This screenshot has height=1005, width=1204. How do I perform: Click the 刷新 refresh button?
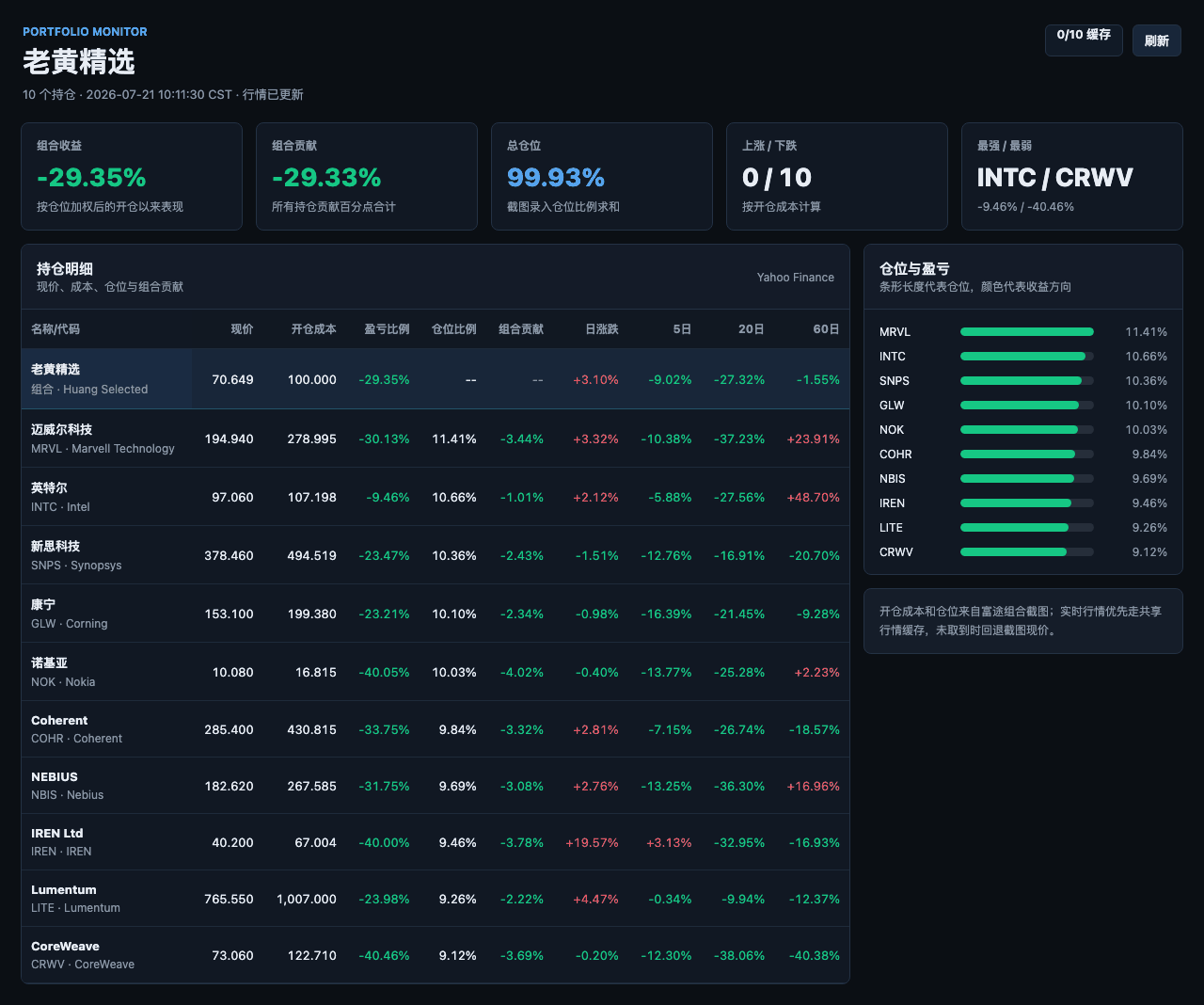[x=1157, y=40]
